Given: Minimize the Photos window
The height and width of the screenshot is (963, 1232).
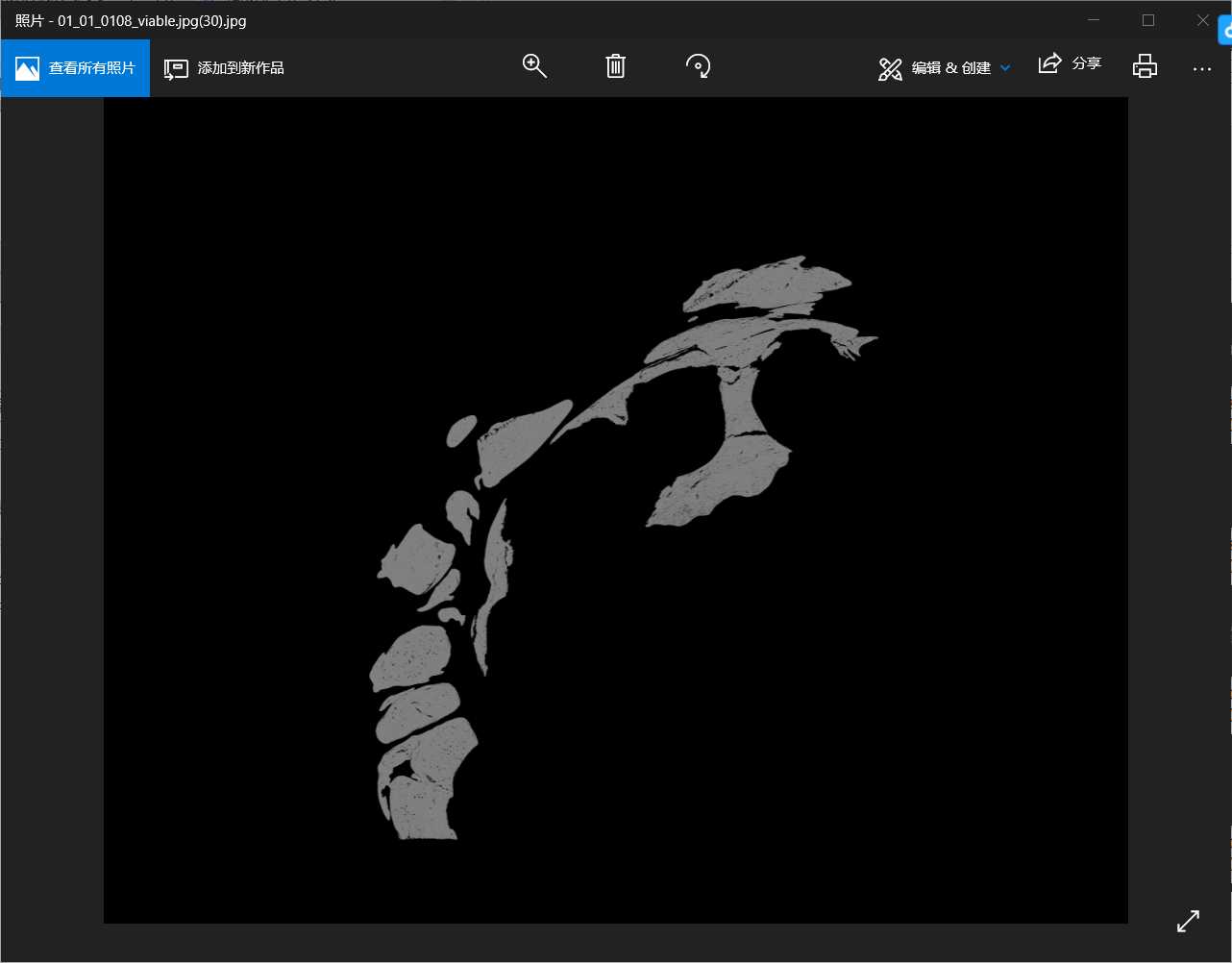Looking at the screenshot, I should pyautogui.click(x=1094, y=20).
